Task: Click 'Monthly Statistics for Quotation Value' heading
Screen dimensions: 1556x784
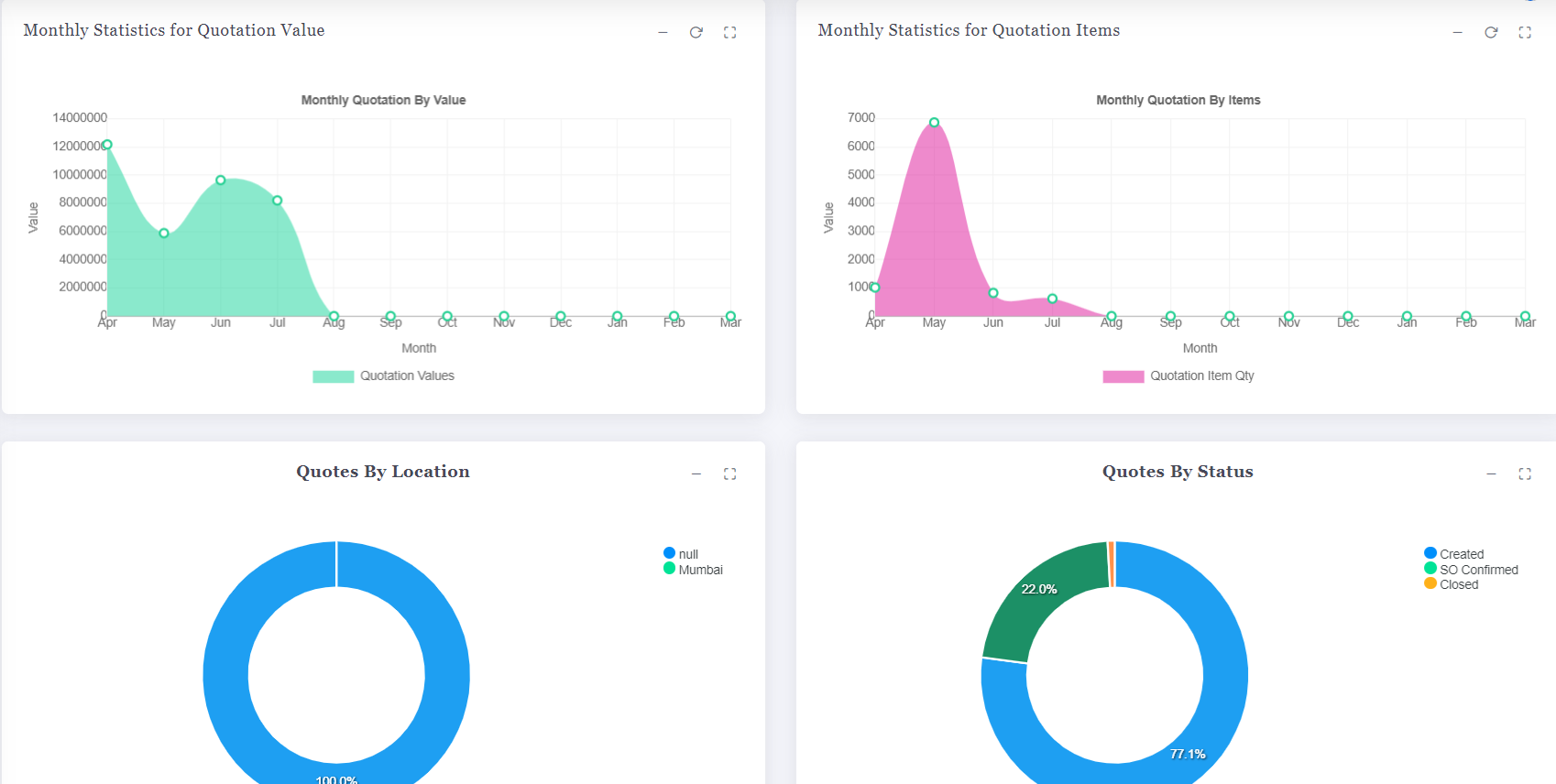Action: click(x=174, y=30)
